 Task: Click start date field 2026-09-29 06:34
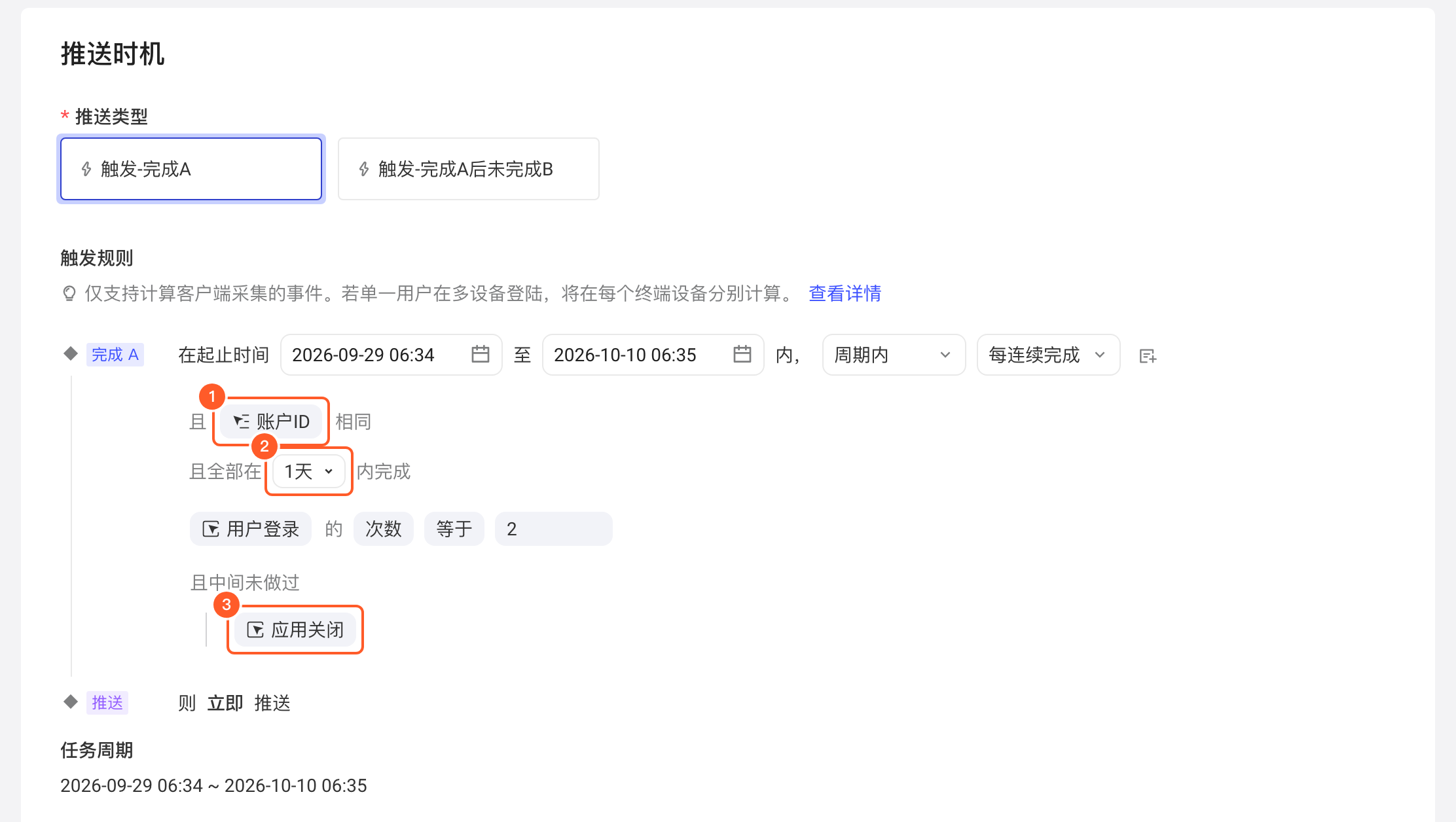pyautogui.click(x=391, y=355)
